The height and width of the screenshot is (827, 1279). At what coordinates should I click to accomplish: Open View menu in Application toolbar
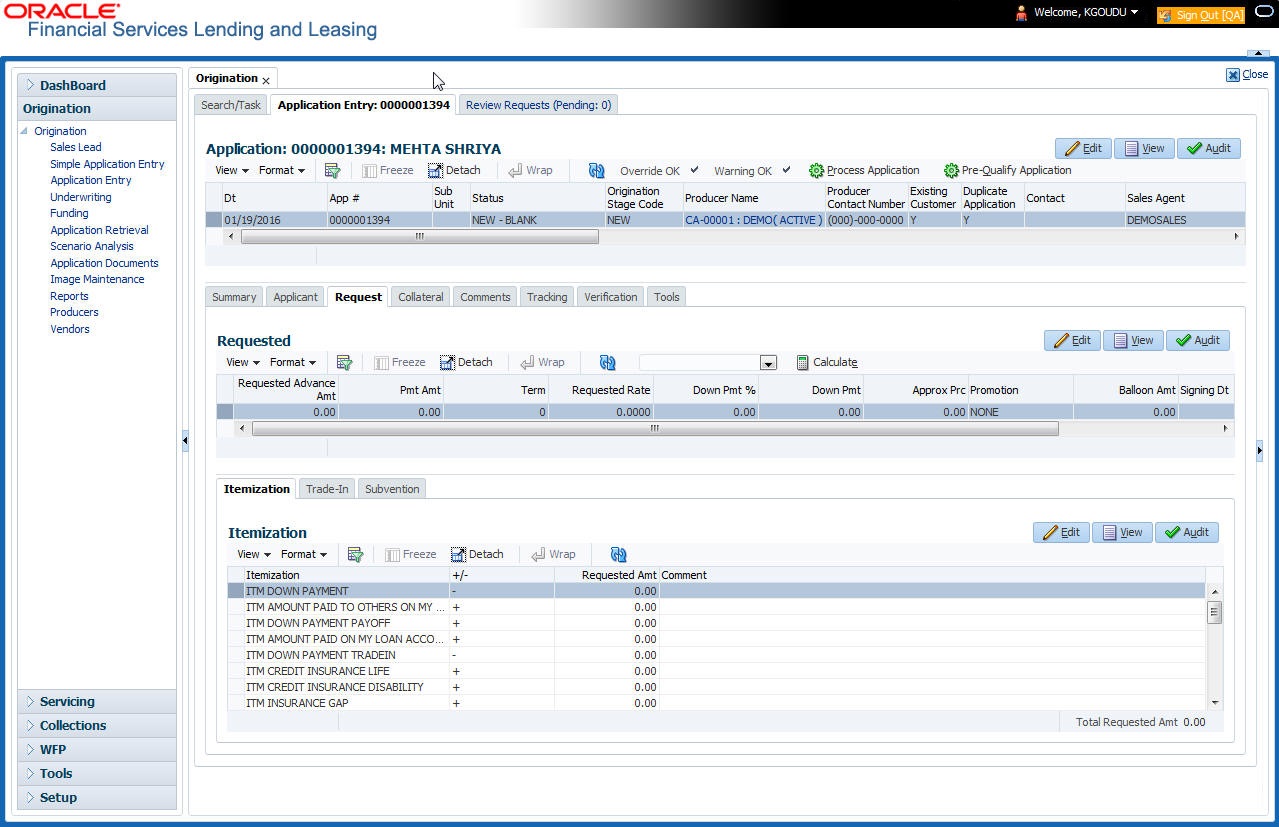(232, 170)
